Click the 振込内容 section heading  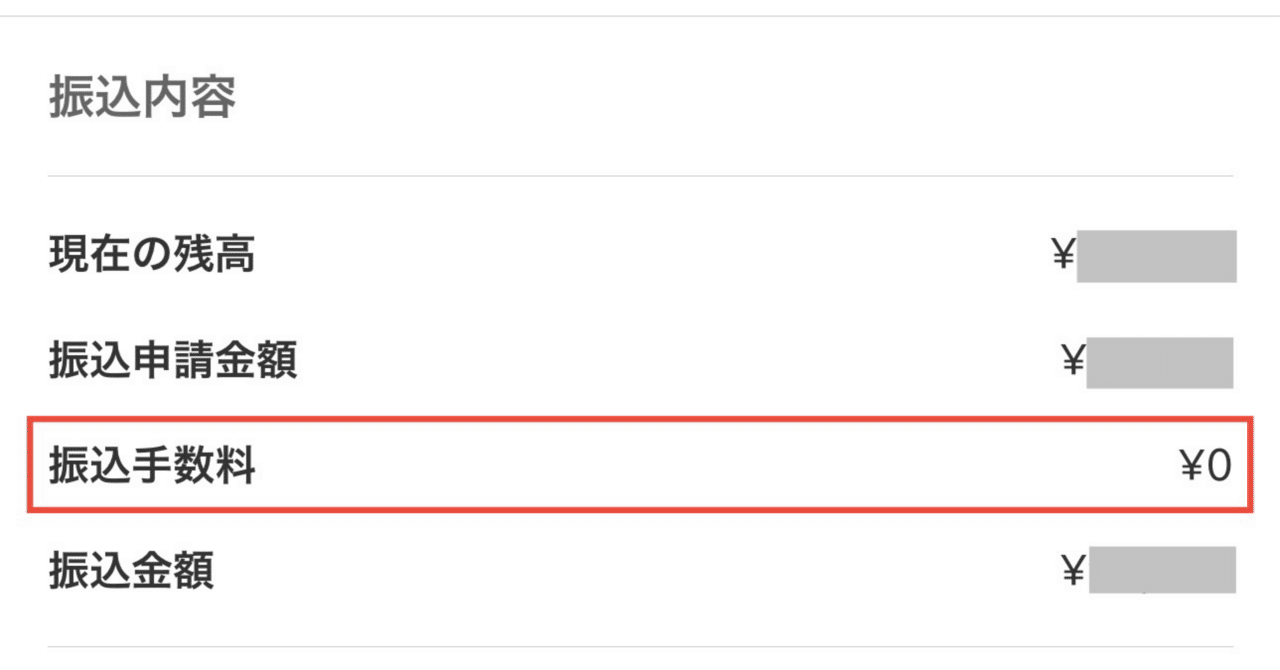tap(142, 99)
